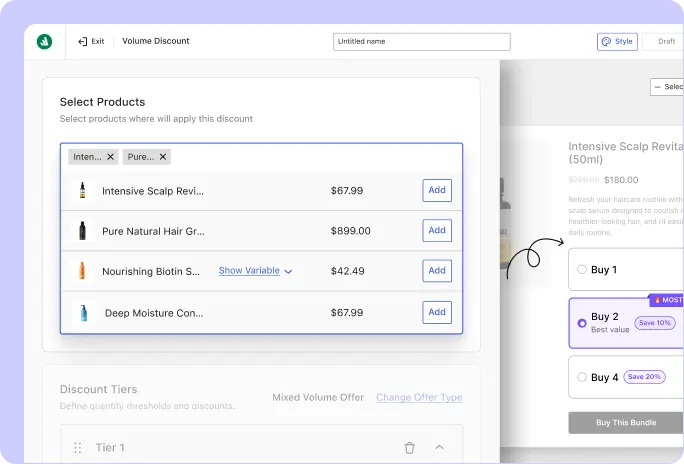Select the Buy 2 radio option
The width and height of the screenshot is (684, 464).
(x=581, y=323)
